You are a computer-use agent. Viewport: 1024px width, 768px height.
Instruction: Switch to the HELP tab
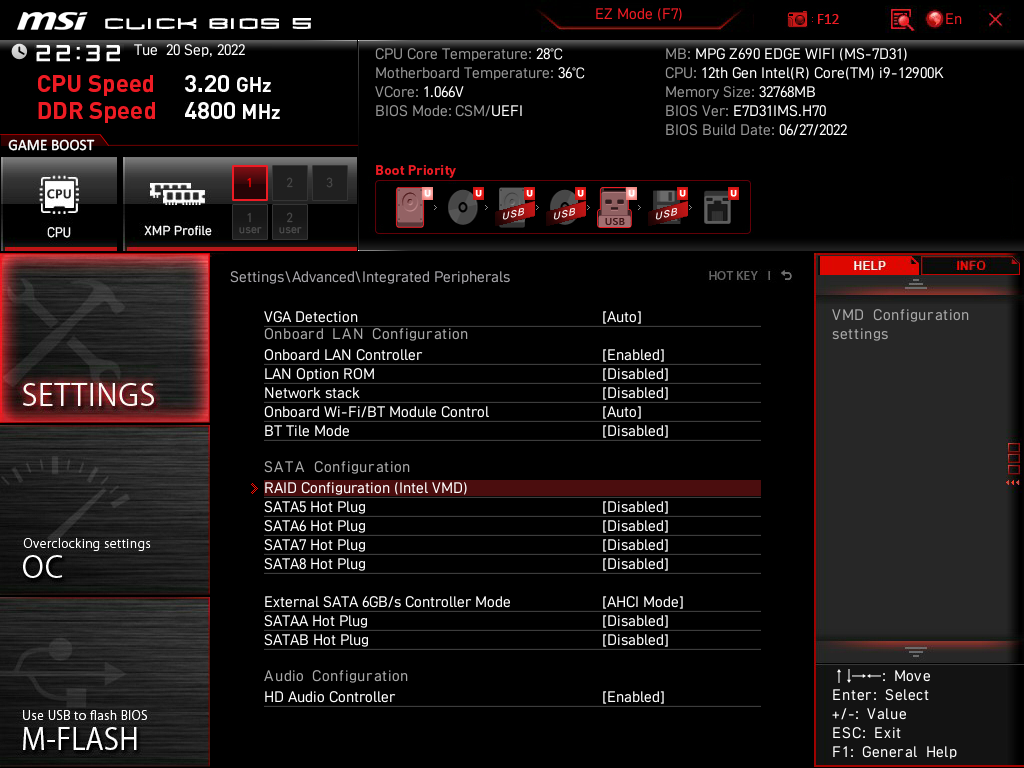[869, 266]
